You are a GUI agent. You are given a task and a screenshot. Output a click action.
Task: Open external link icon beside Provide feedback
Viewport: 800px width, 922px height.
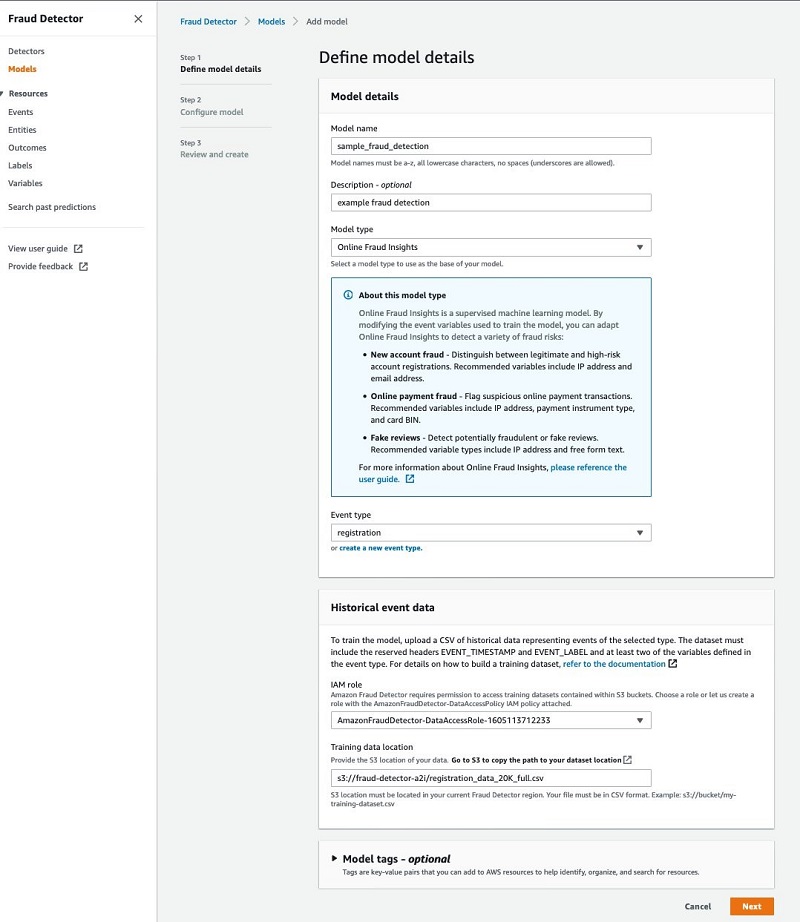click(83, 266)
